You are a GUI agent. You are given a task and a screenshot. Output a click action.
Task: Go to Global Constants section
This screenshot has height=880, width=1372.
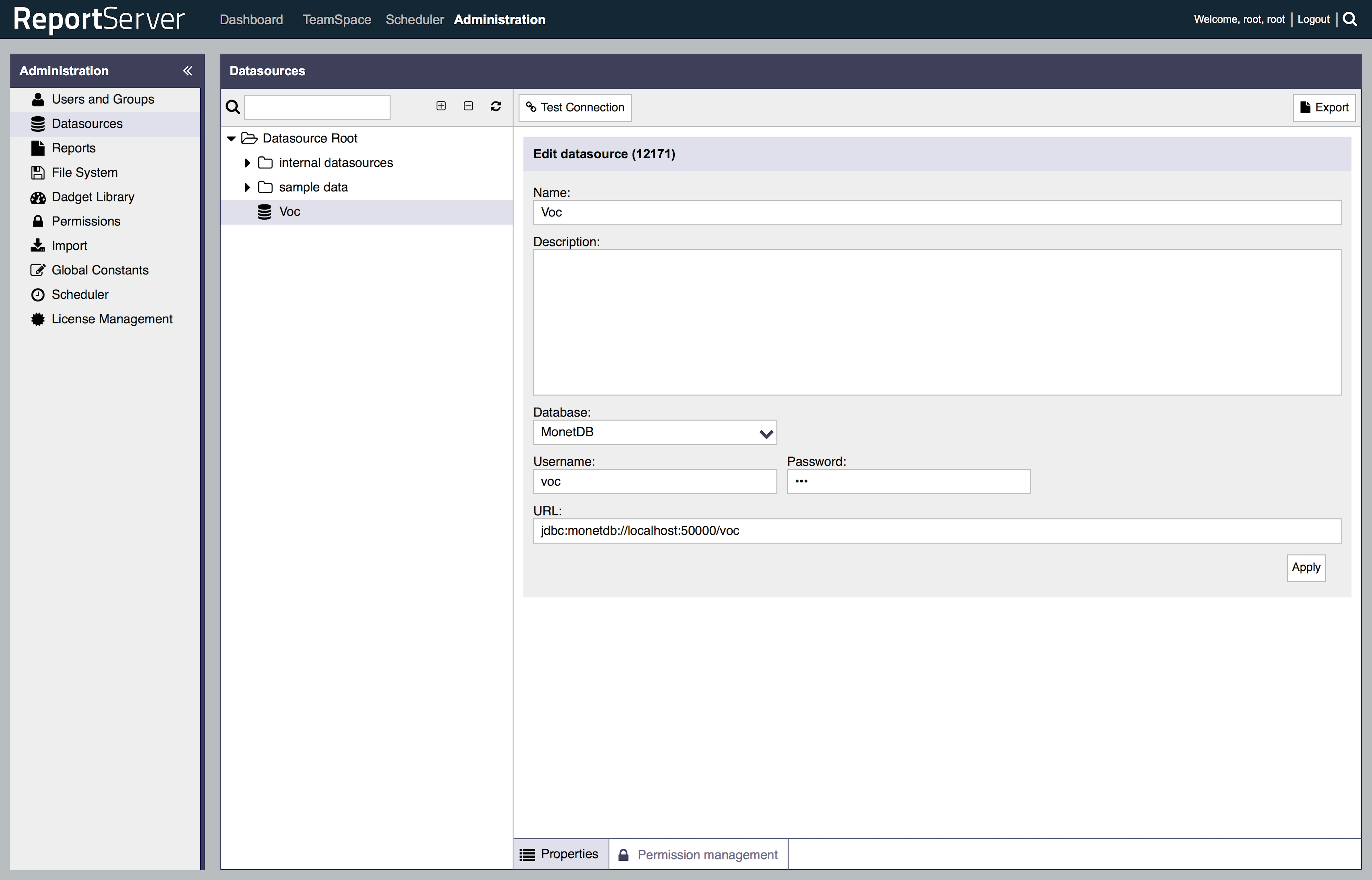(x=100, y=270)
